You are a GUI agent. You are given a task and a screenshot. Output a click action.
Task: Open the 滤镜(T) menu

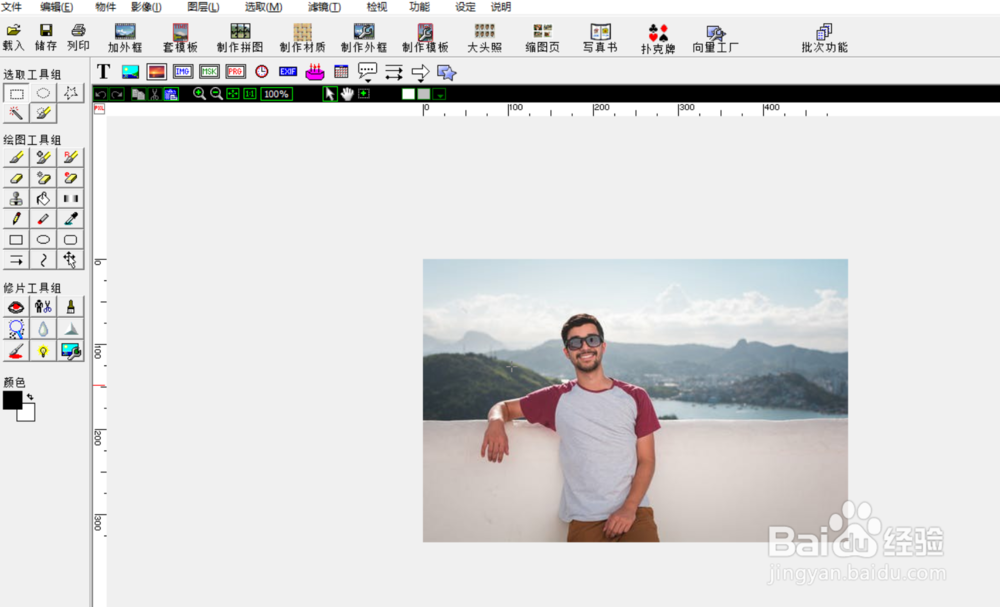324,7
